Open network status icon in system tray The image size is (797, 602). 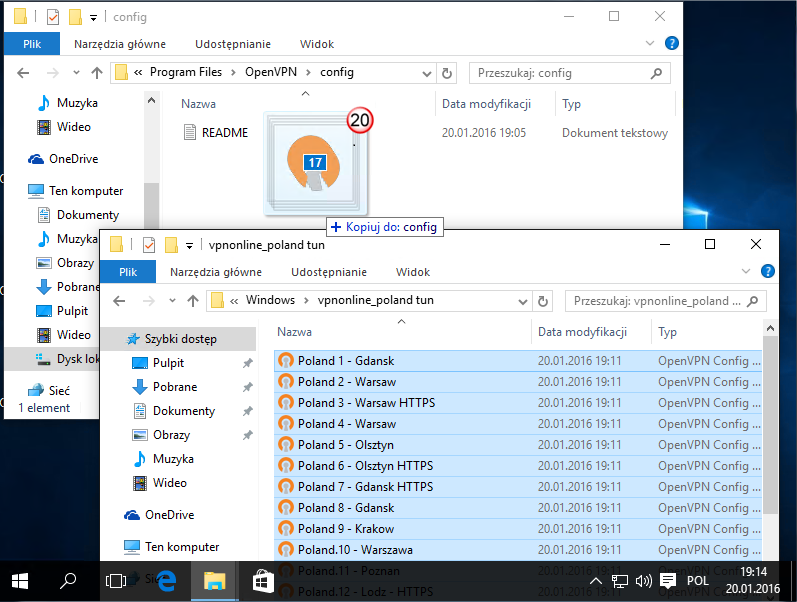point(620,581)
